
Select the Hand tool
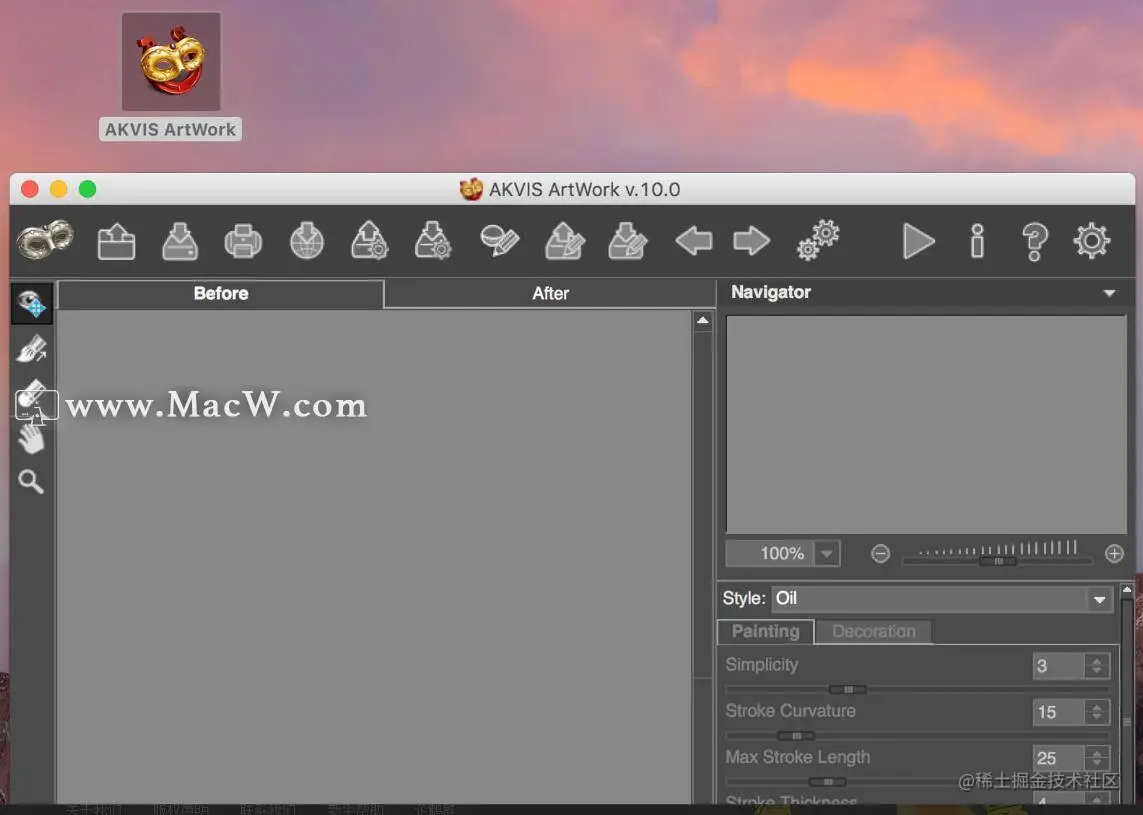pyautogui.click(x=32, y=439)
